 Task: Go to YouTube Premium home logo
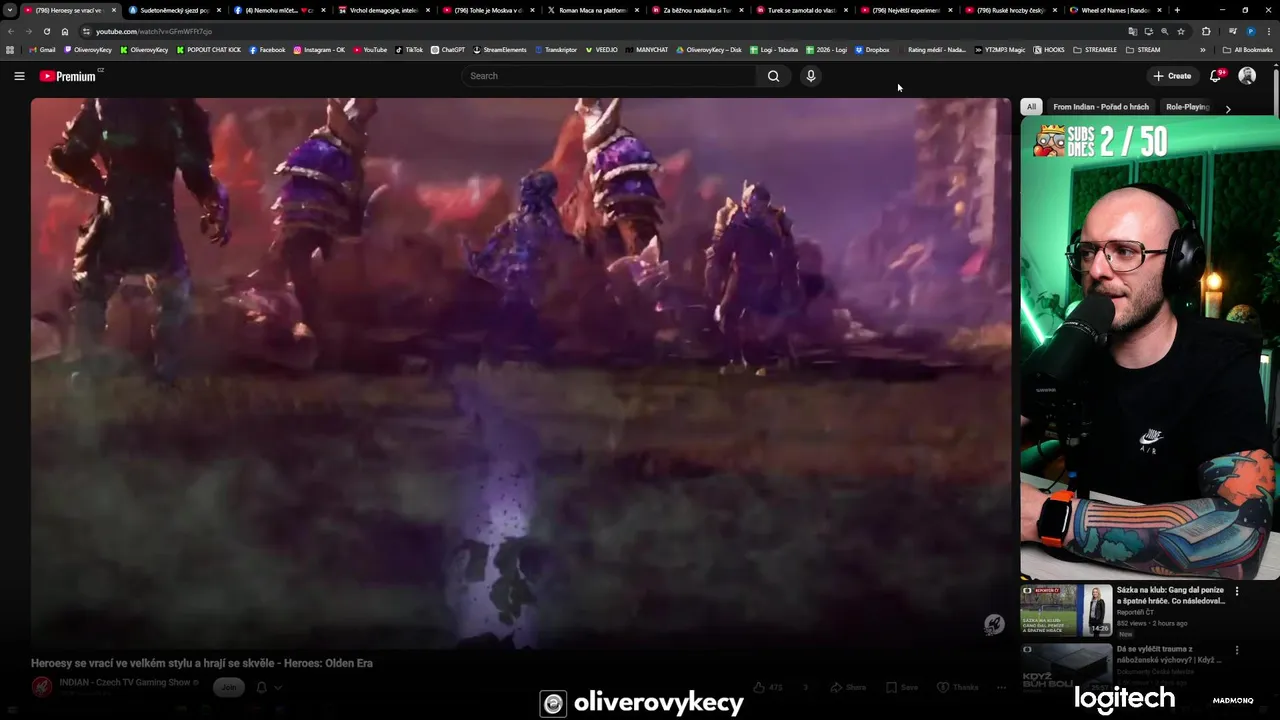(x=68, y=76)
